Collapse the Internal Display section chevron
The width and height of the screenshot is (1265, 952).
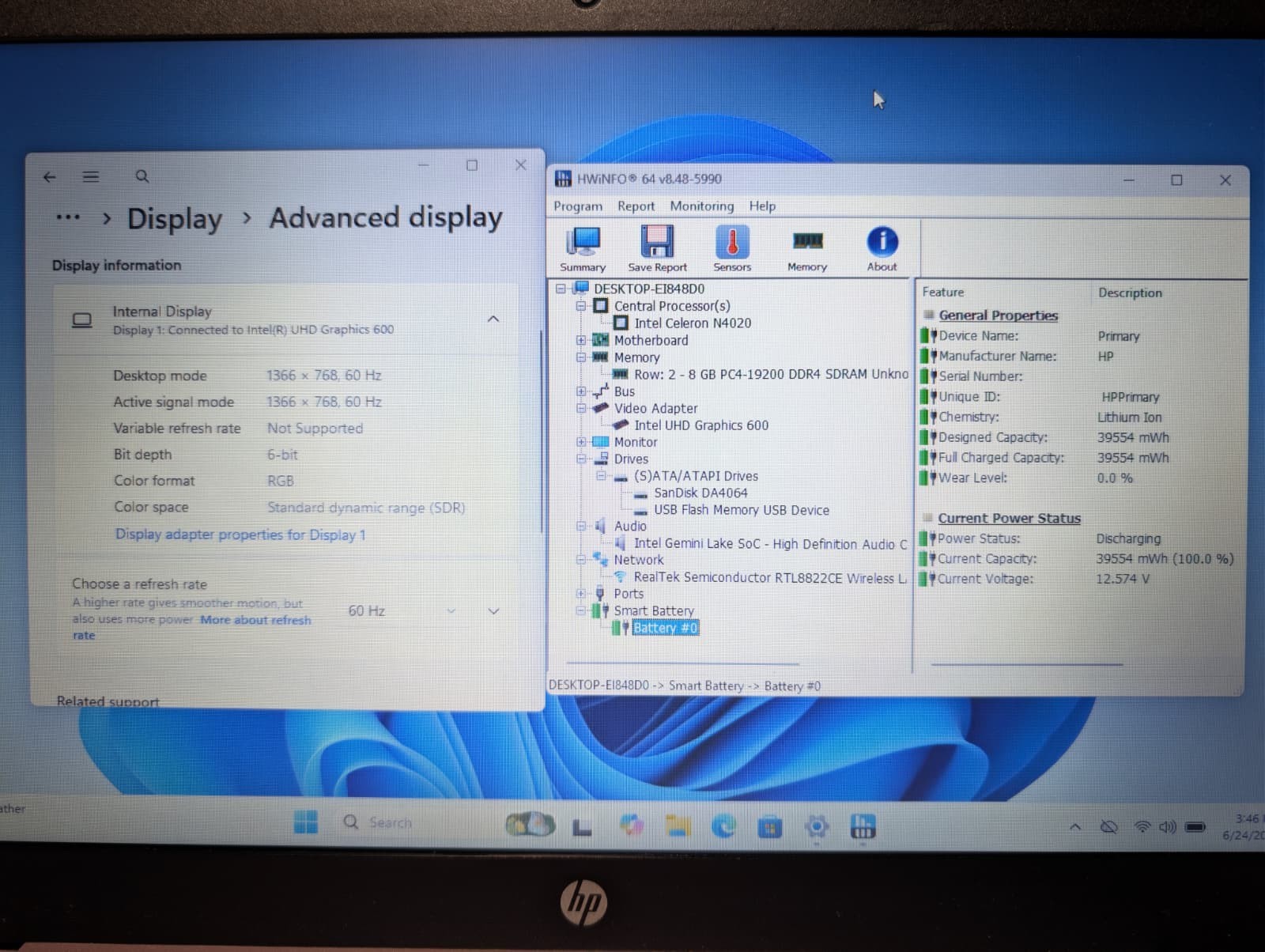tap(493, 319)
